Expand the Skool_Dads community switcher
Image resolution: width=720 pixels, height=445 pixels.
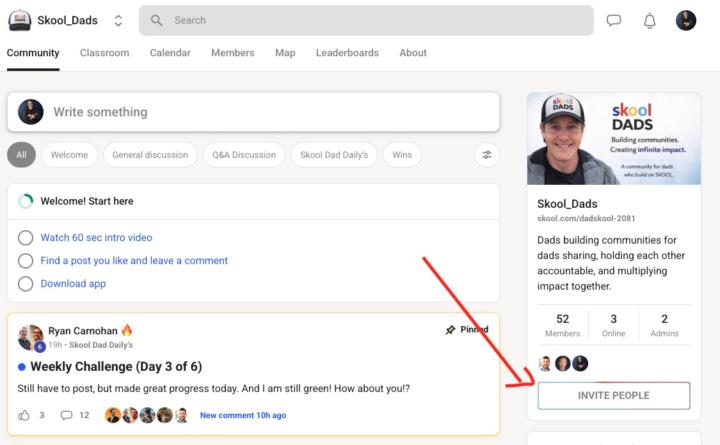coord(118,20)
